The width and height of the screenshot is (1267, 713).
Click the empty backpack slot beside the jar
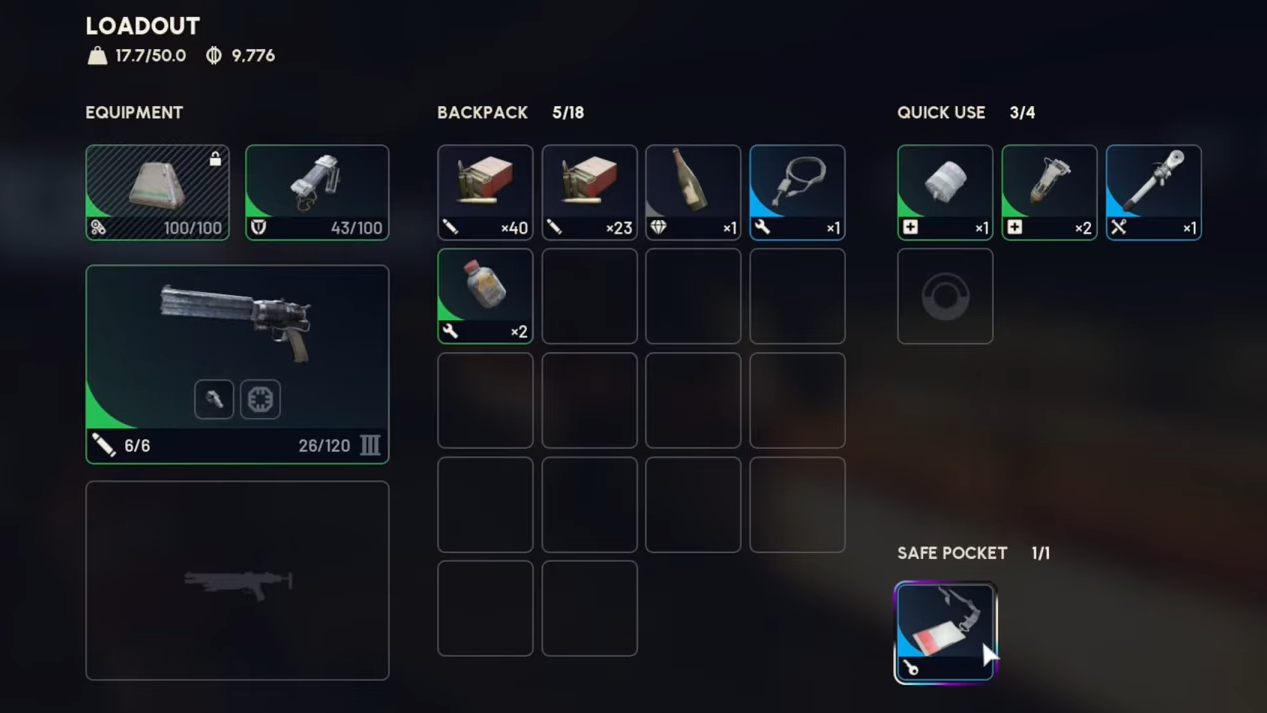click(x=589, y=296)
